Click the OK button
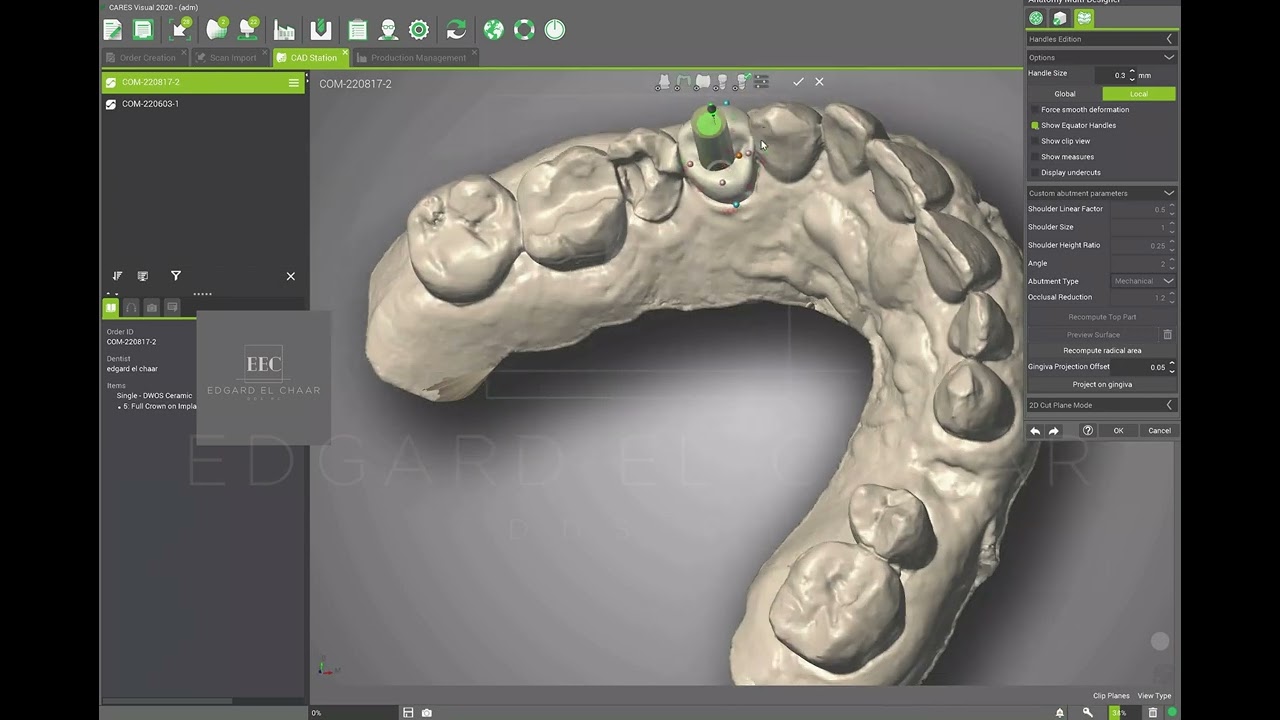Image resolution: width=1280 pixels, height=720 pixels. tap(1119, 431)
